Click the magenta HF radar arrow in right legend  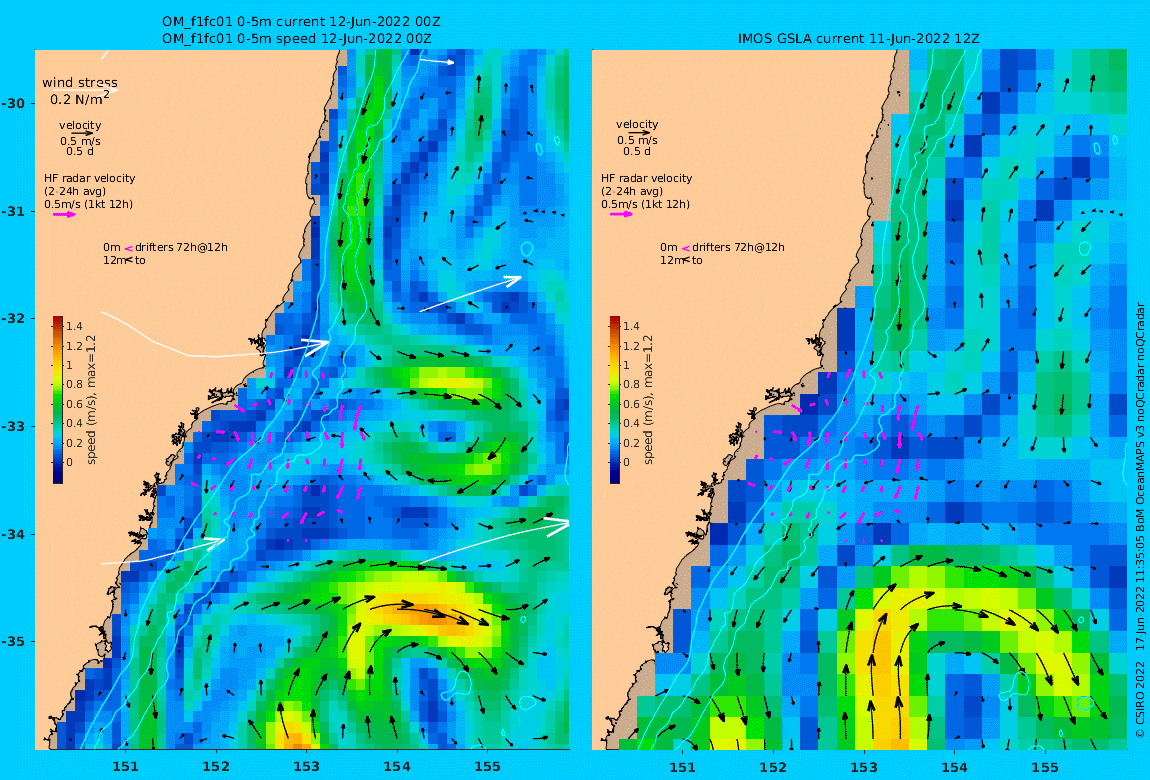coord(621,215)
